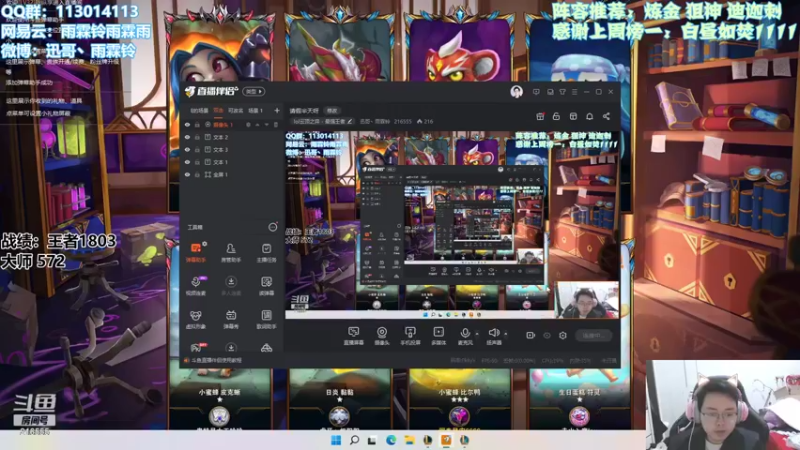800x450 pixels.
Task: Add a 多媒体 multimedia source
Action: click(x=438, y=336)
